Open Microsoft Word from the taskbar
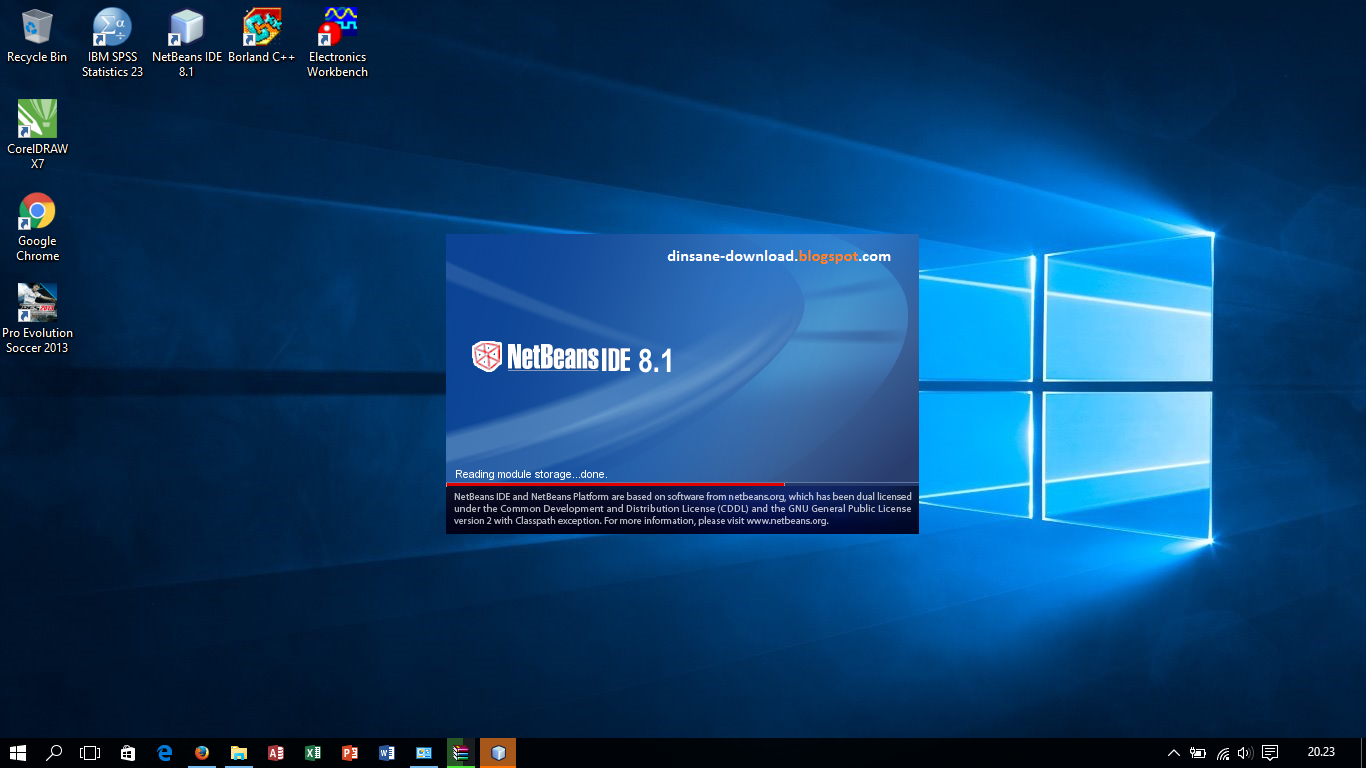Image resolution: width=1366 pixels, height=768 pixels. click(x=387, y=753)
